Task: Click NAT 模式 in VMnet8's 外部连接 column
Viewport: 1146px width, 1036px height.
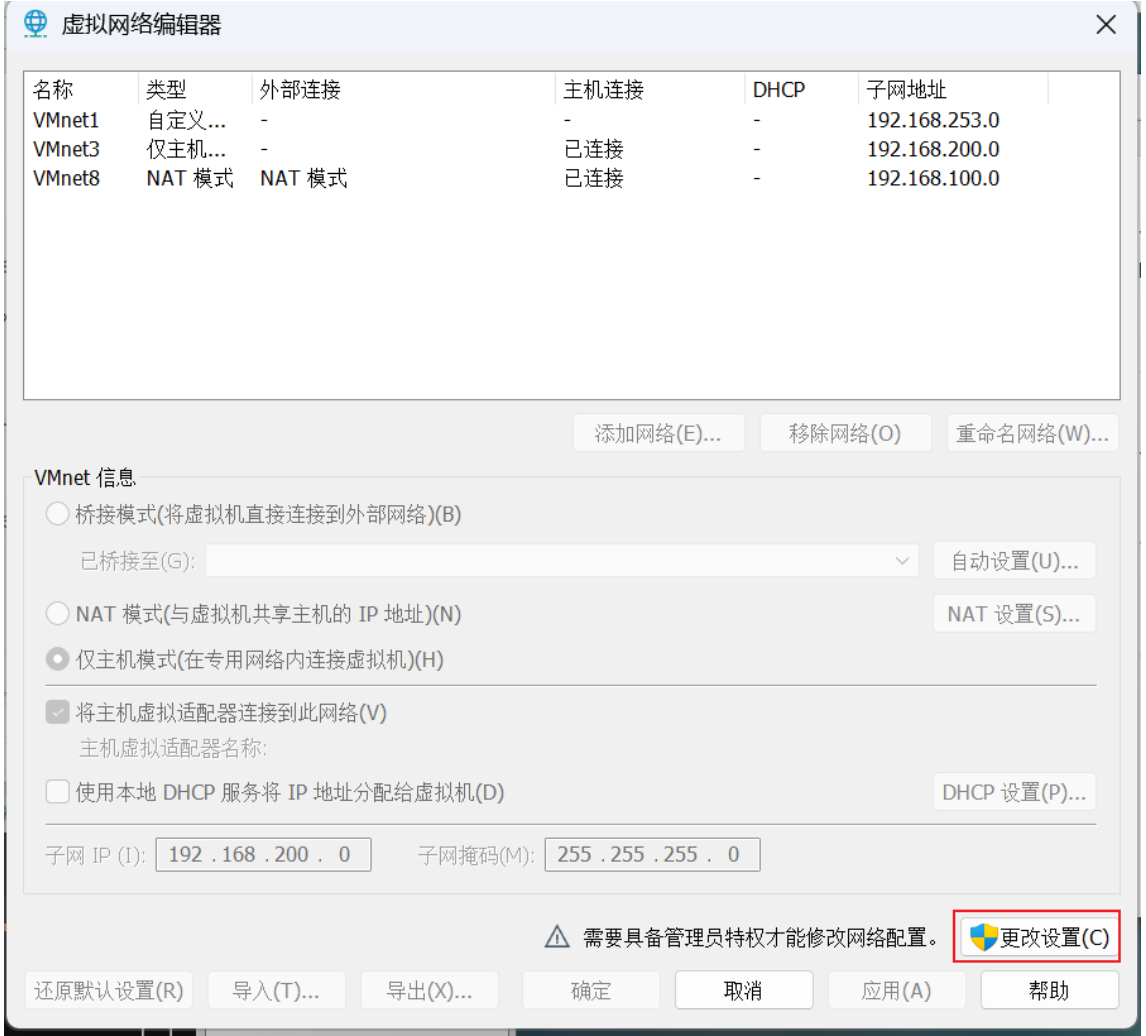Action: pos(303,178)
